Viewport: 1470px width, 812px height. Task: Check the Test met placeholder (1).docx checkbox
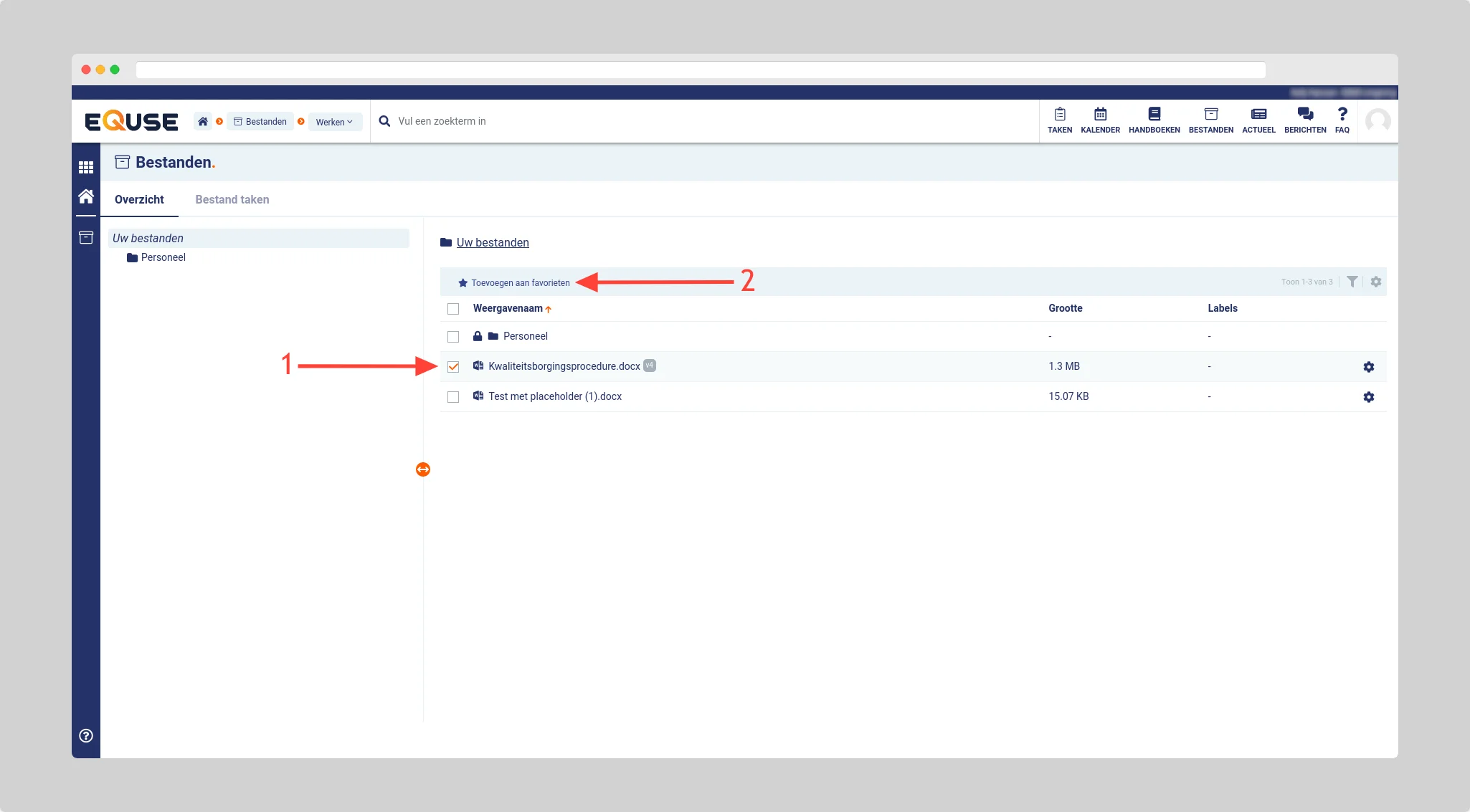[453, 397]
